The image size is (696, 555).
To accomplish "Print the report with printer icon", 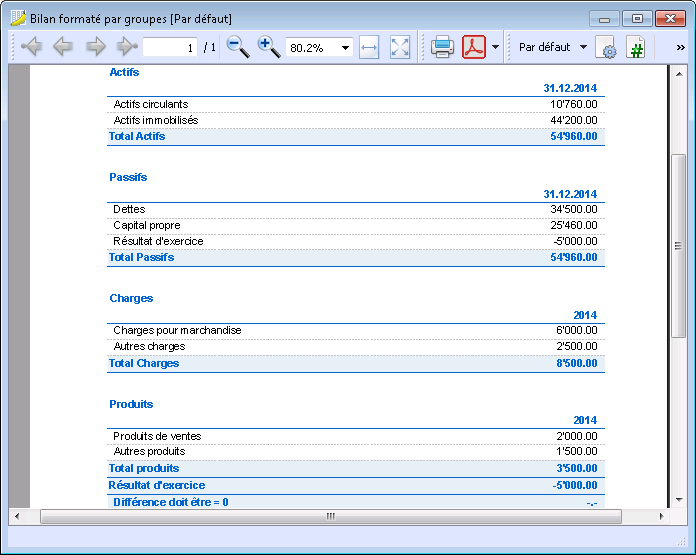I will click(x=442, y=47).
